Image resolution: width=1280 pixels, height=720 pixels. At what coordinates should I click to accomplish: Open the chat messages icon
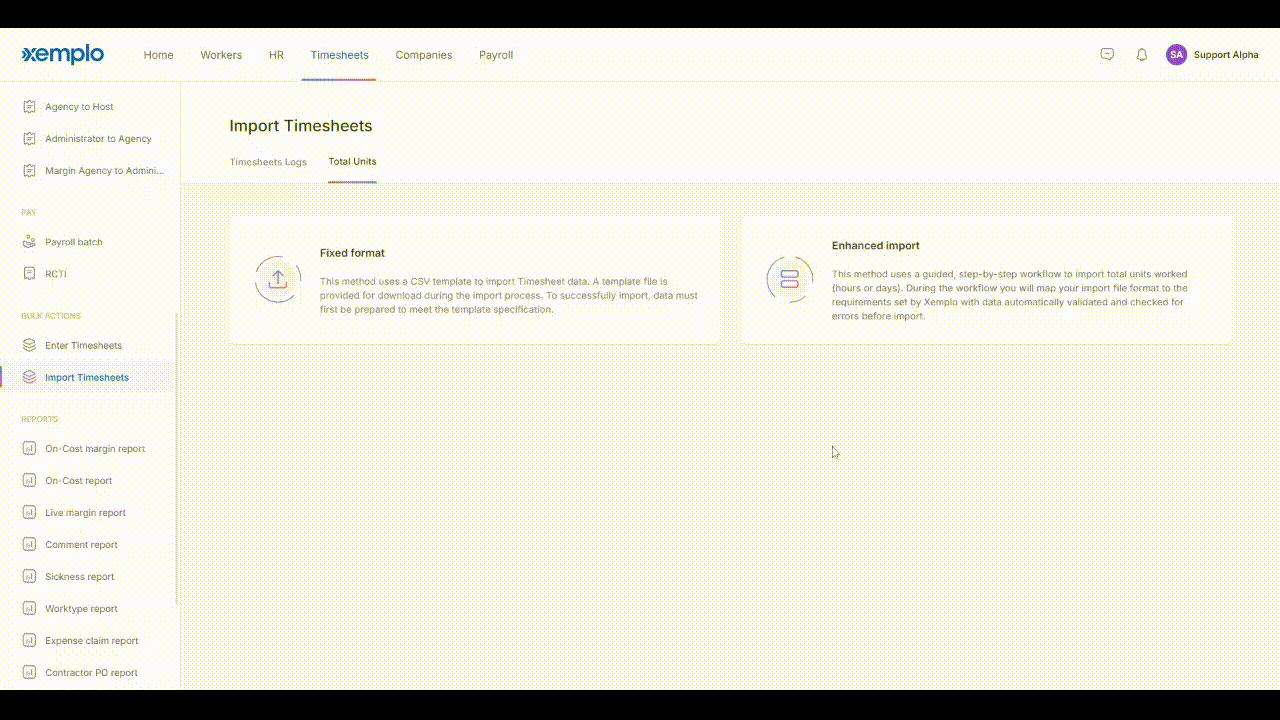[x=1107, y=55]
